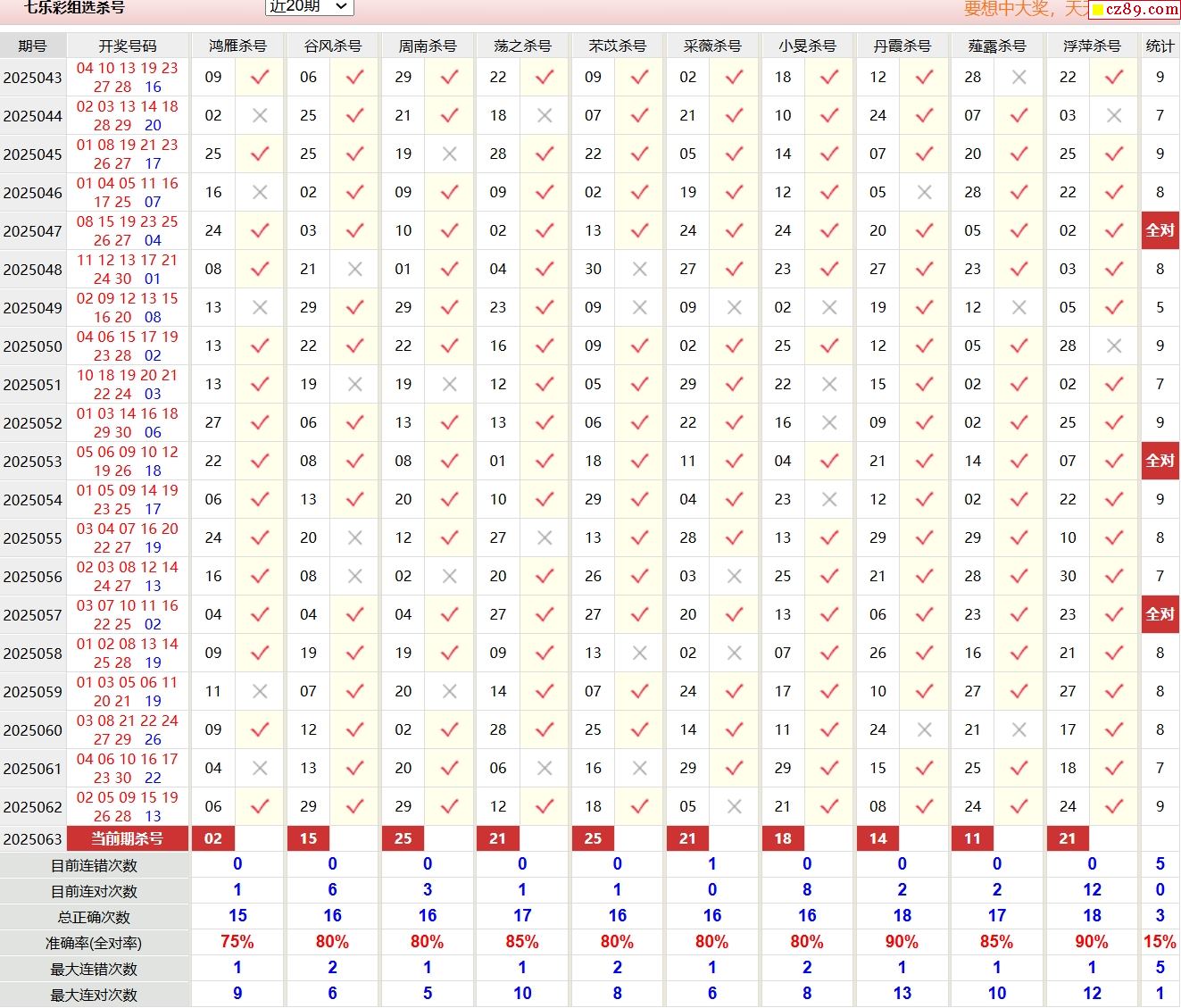This screenshot has height=1008, width=1181.
Task: Click the X mark for 谷风杀号 in row 2025048
Action: click(x=354, y=270)
